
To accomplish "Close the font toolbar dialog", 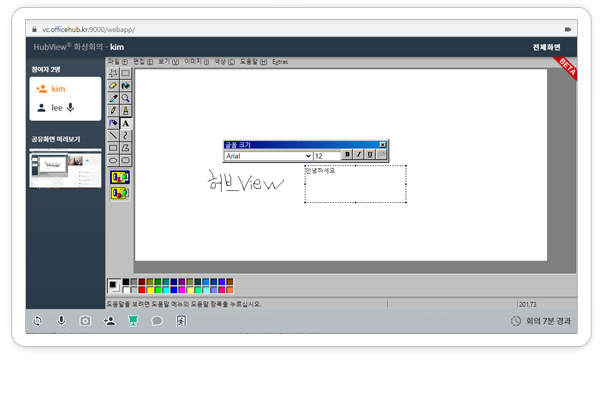I will point(382,145).
